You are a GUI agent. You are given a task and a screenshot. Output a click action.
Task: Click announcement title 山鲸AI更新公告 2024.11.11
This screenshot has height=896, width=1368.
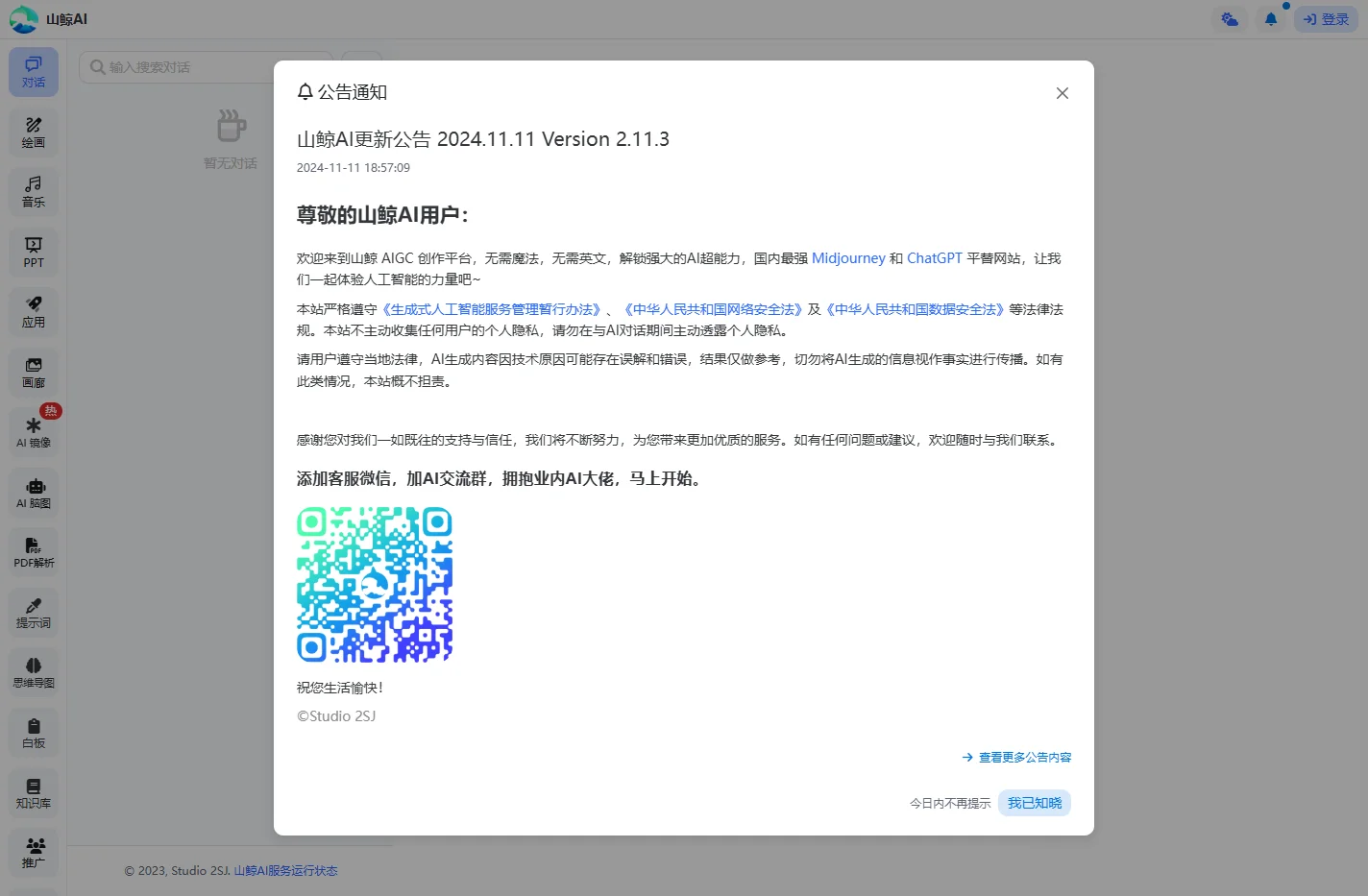point(483,139)
